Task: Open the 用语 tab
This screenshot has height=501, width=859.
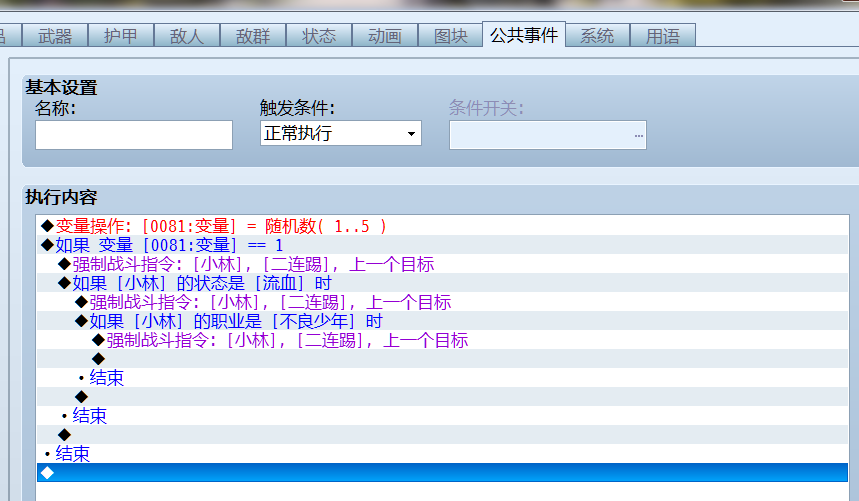Action: tap(663, 36)
